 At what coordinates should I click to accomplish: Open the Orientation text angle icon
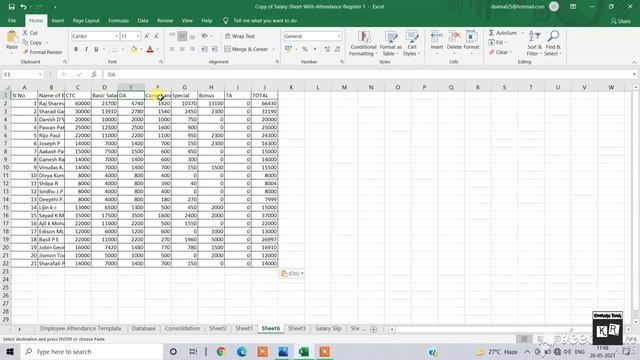tap(205, 36)
